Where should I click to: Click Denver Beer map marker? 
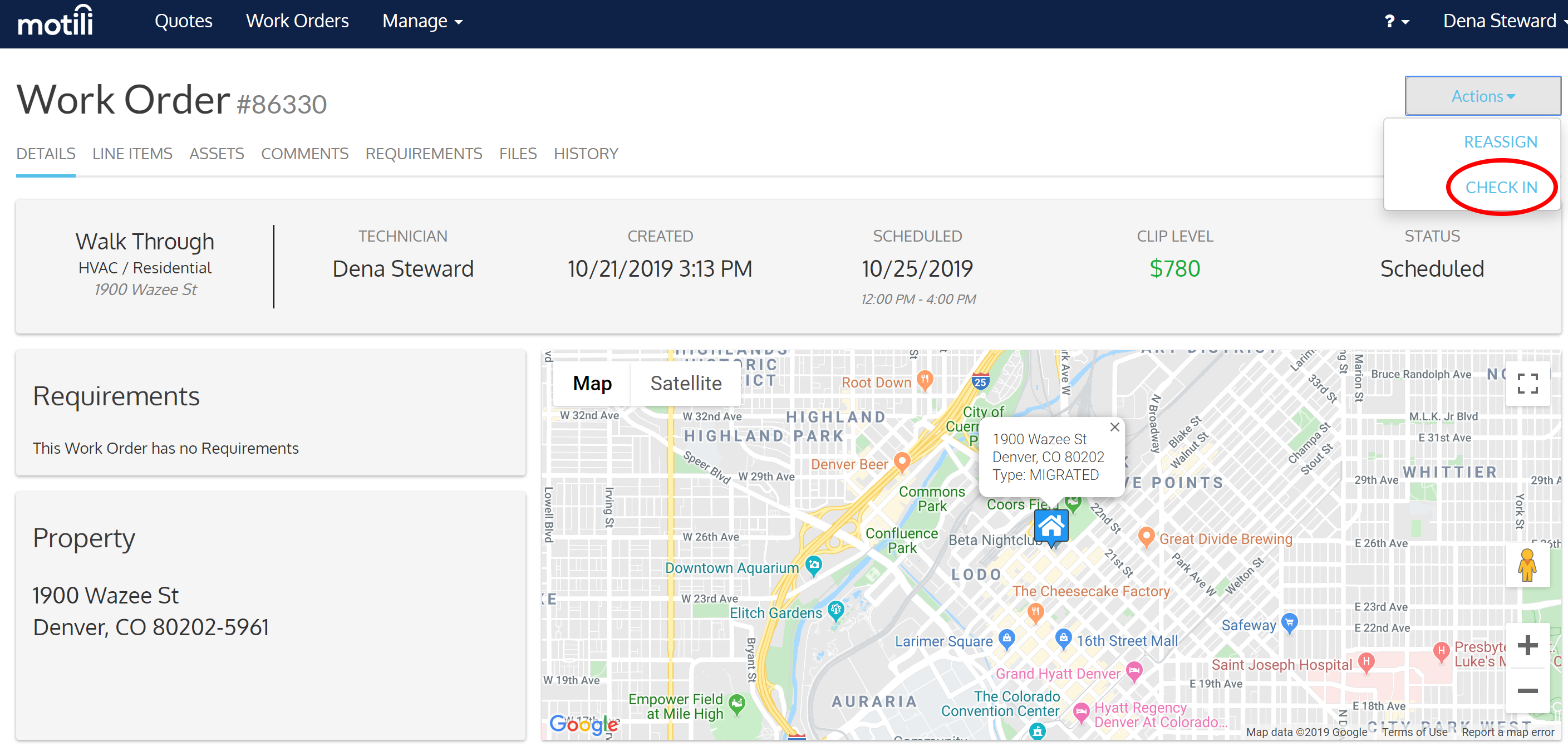click(902, 462)
